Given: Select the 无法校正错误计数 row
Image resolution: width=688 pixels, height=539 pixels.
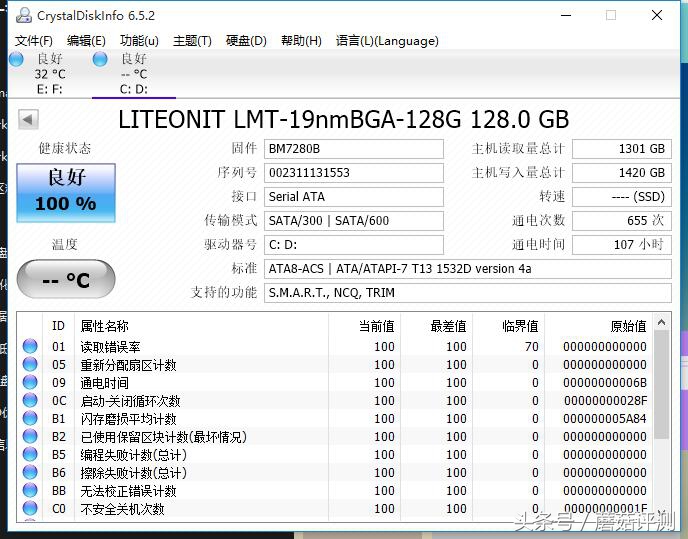Looking at the screenshot, I should 335,490.
